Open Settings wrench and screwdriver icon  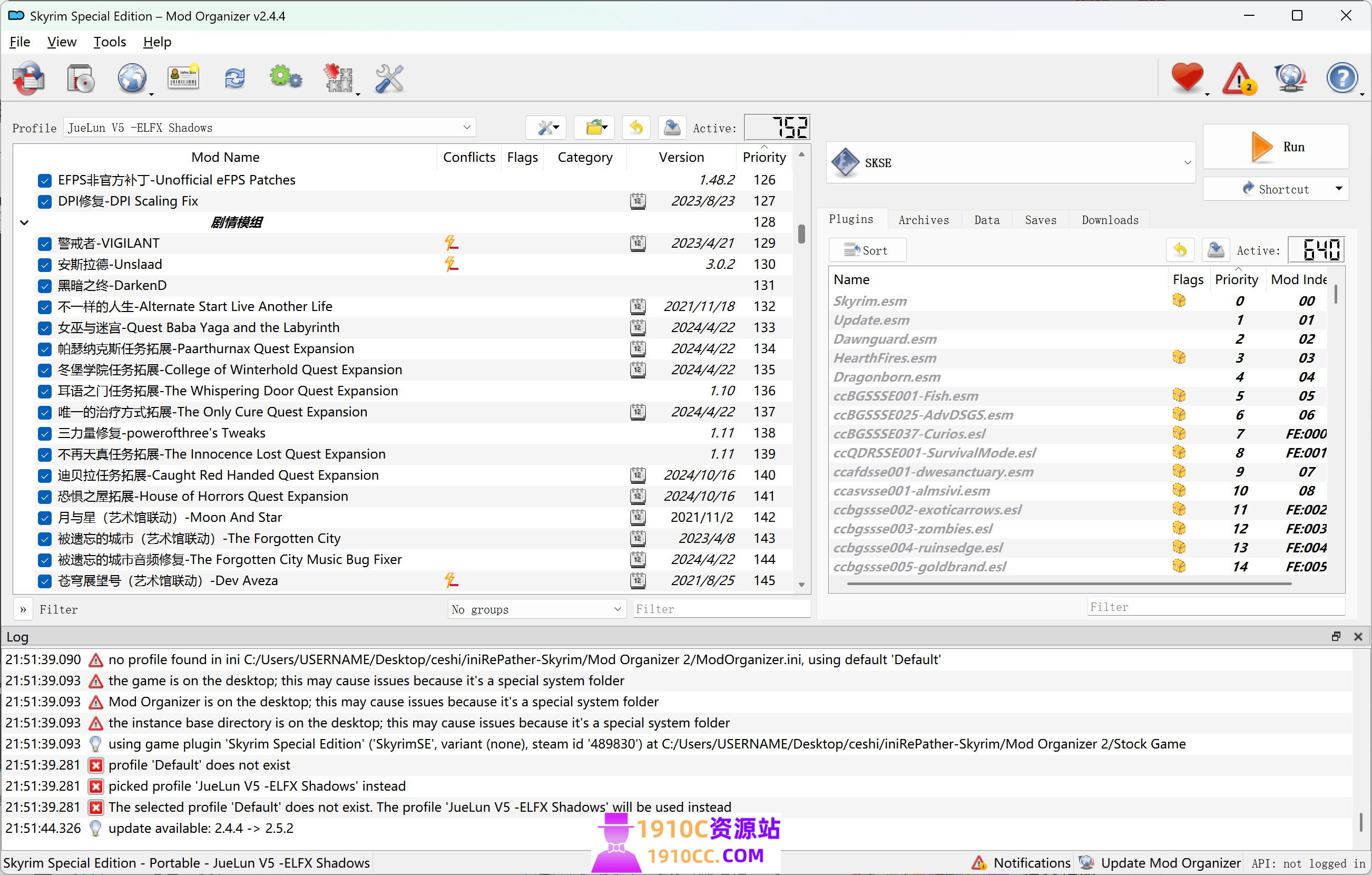pyautogui.click(x=390, y=79)
